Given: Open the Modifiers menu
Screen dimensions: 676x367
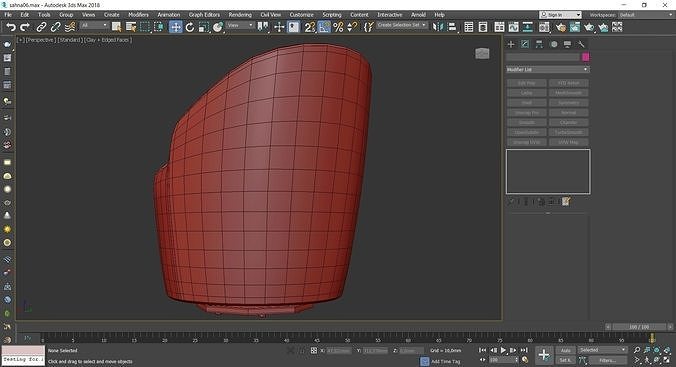Looking at the screenshot, I should (x=138, y=15).
